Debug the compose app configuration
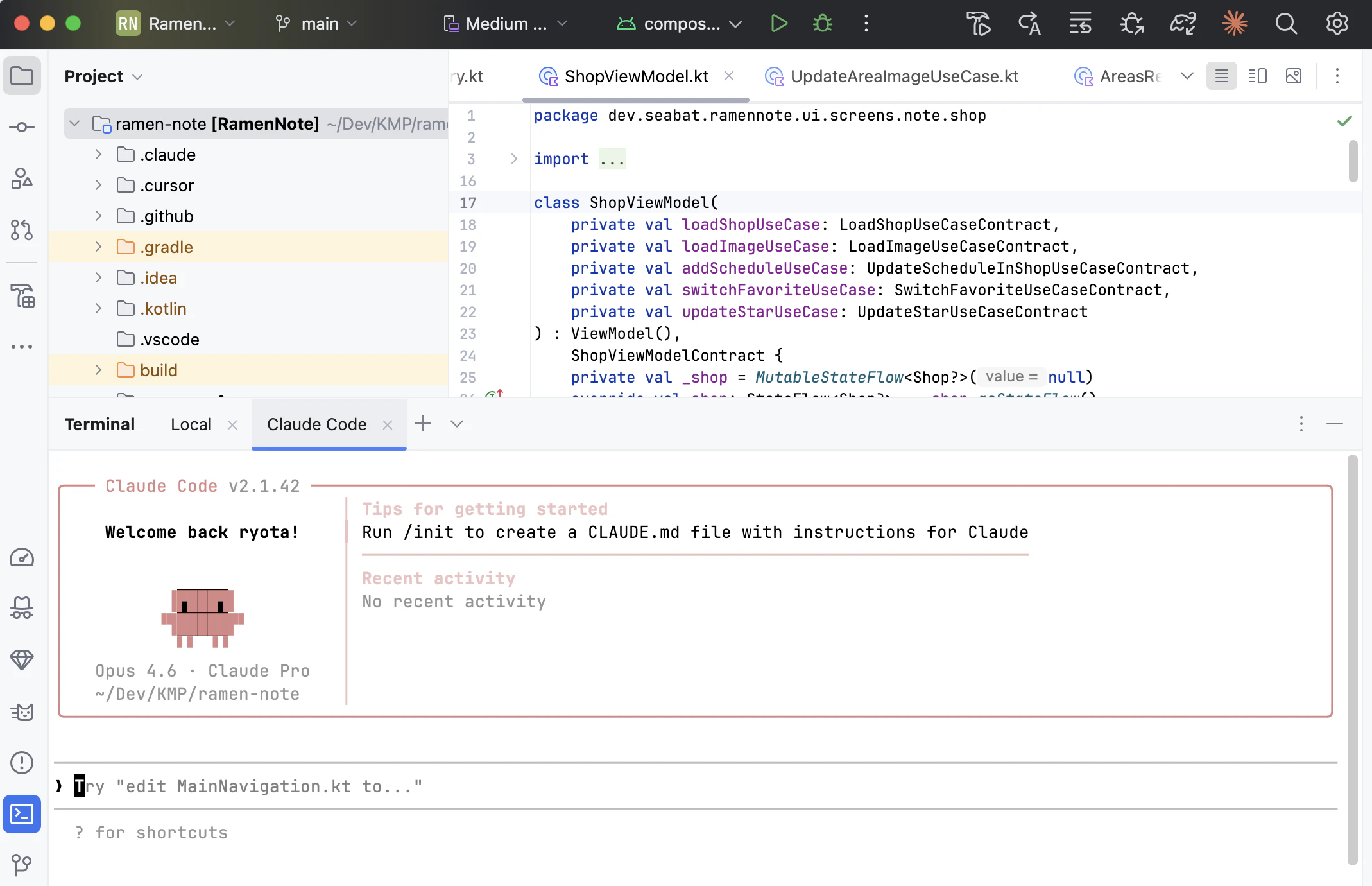This screenshot has height=886, width=1372. click(822, 24)
